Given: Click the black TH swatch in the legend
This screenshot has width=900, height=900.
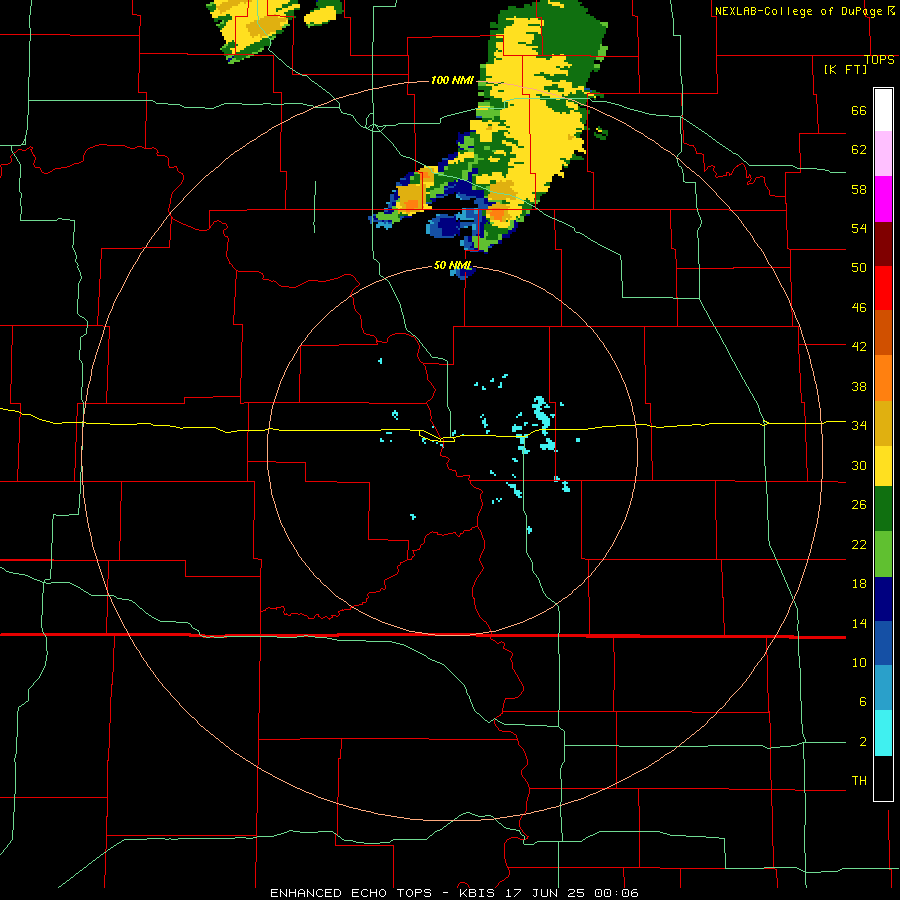Looking at the screenshot, I should [883, 778].
